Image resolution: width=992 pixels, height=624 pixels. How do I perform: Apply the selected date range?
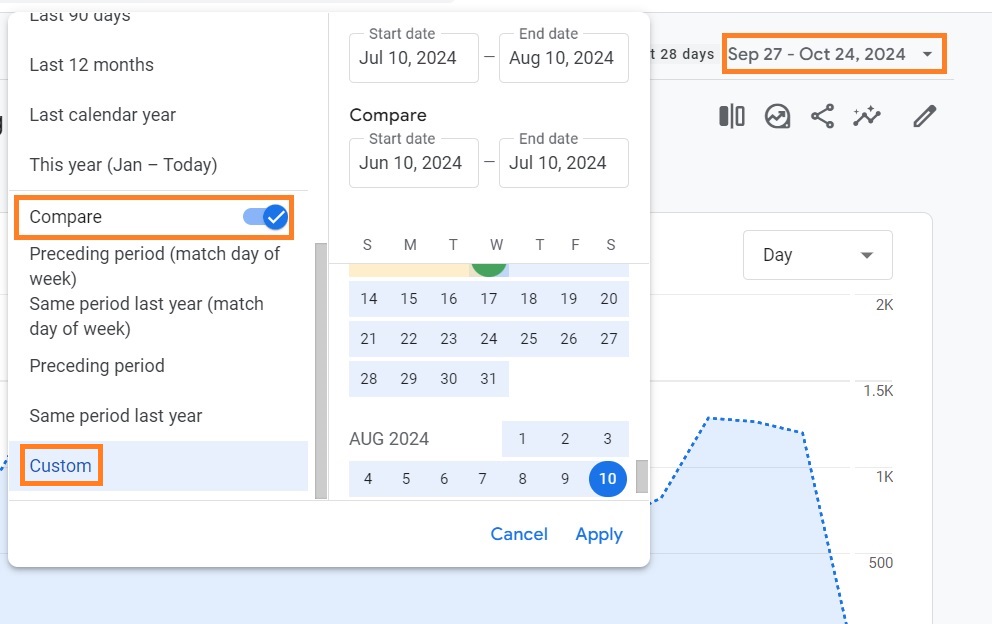tap(598, 534)
